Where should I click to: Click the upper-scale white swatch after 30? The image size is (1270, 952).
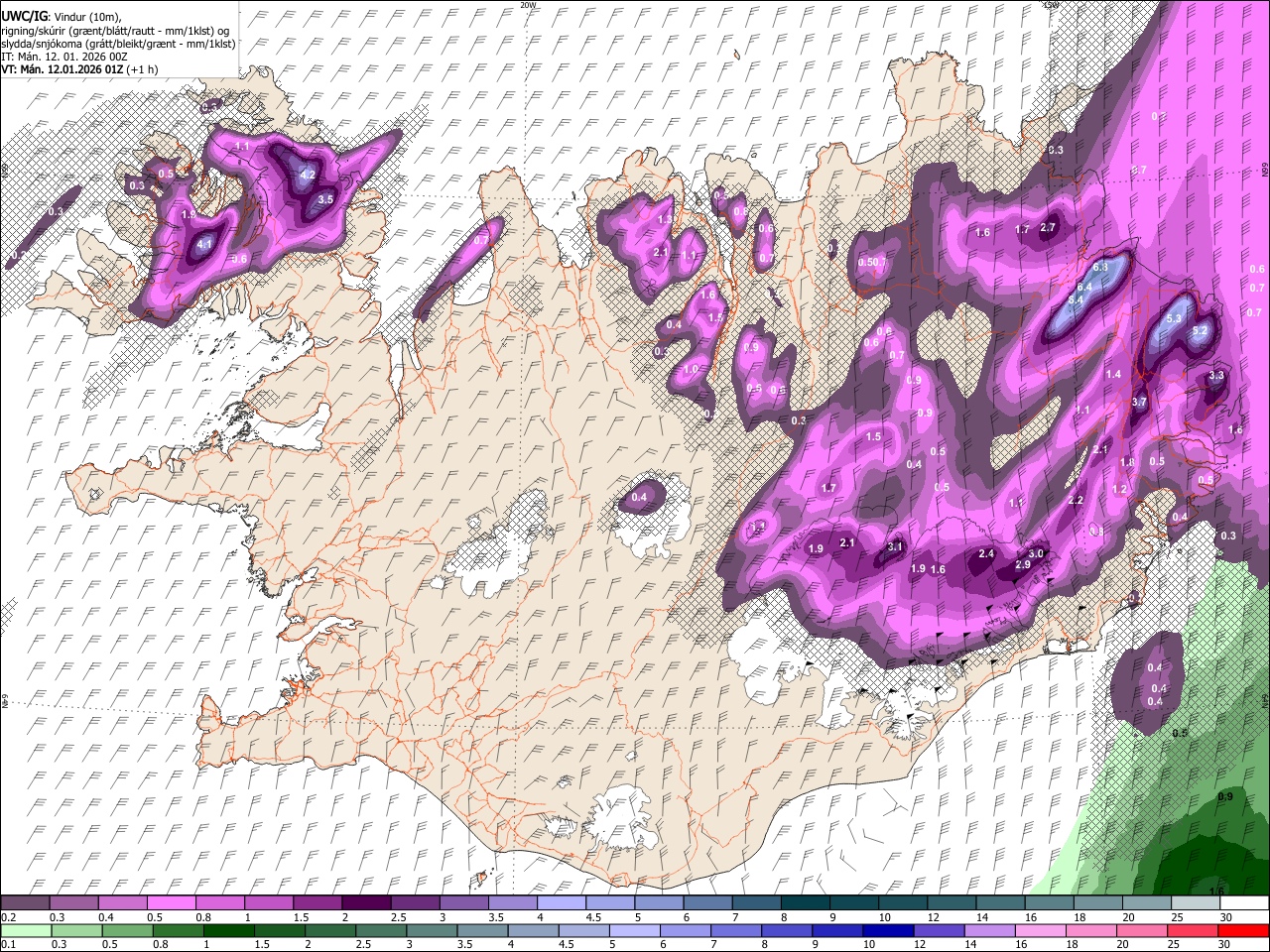click(x=1243, y=903)
